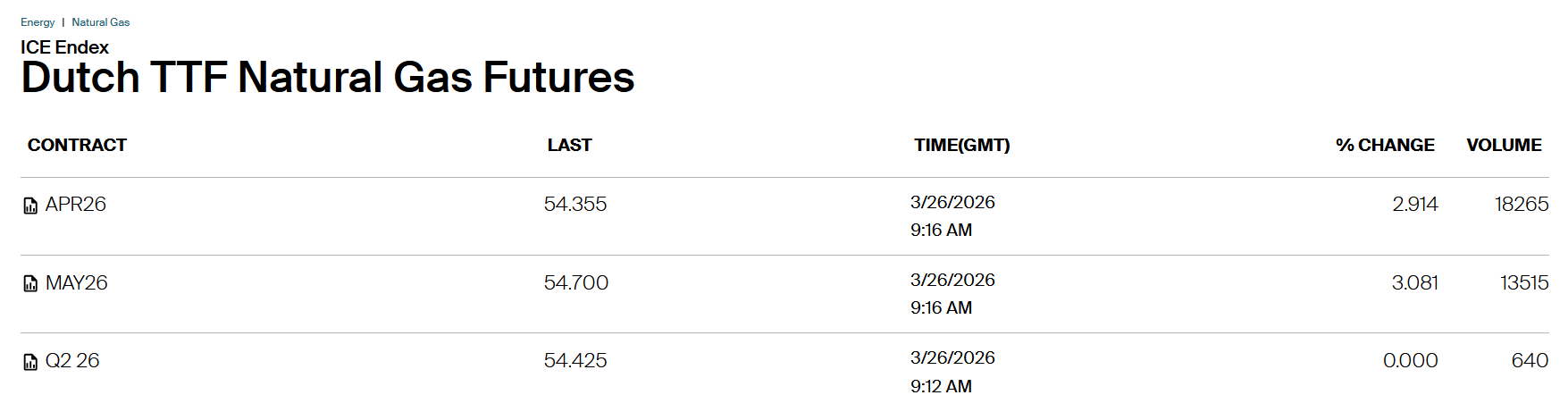Click the Natural Gas breadcrumb link
Viewport: 1568px width, 395px height.
point(101,22)
